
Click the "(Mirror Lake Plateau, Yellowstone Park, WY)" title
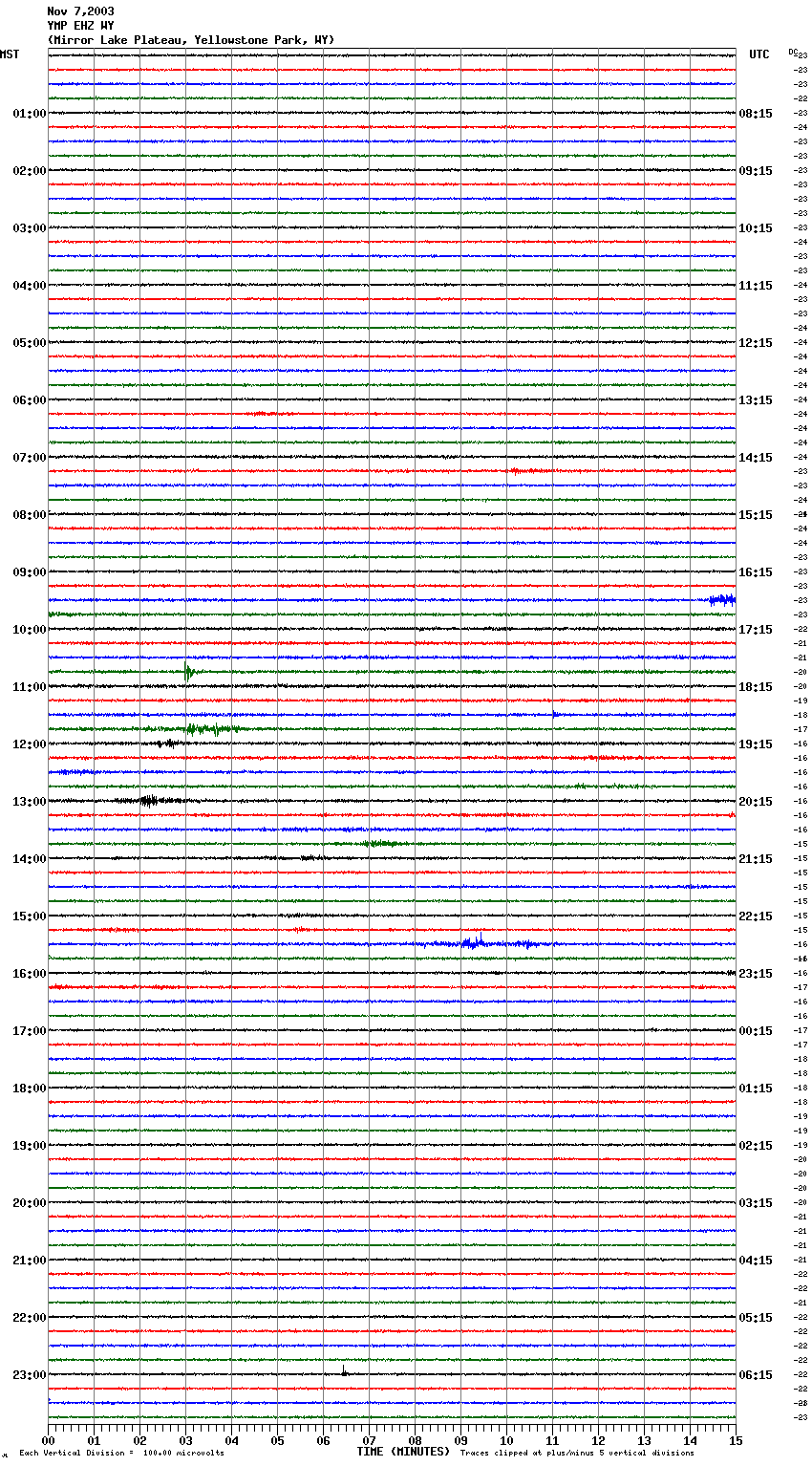191,40
